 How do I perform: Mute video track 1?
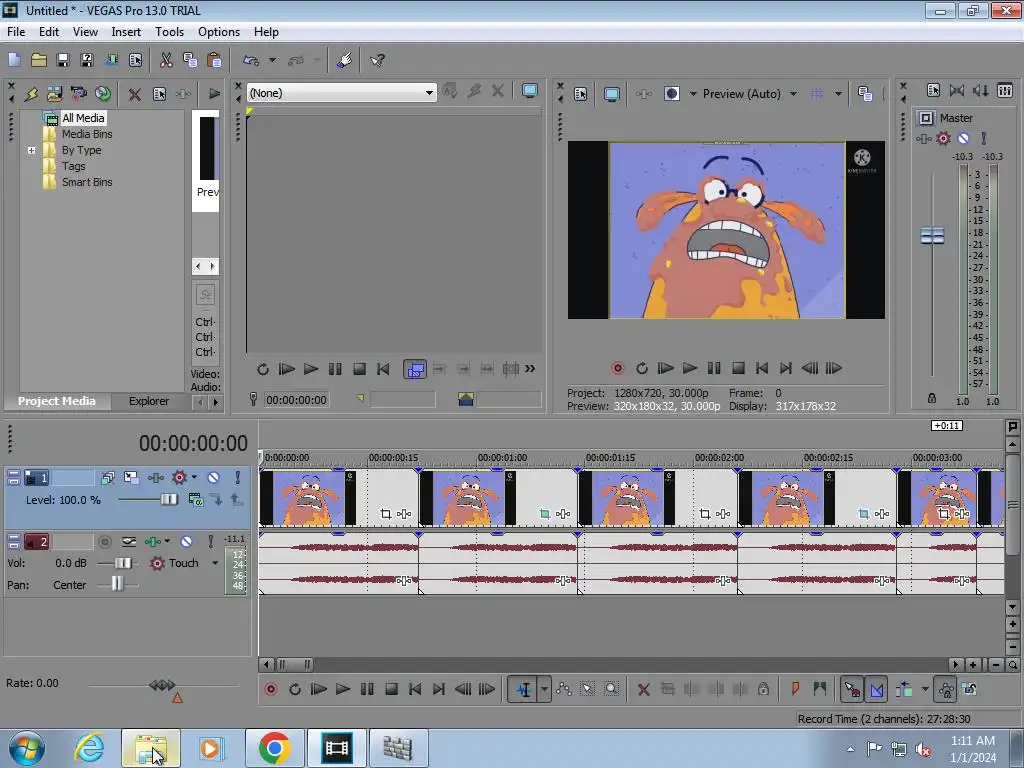pos(213,477)
